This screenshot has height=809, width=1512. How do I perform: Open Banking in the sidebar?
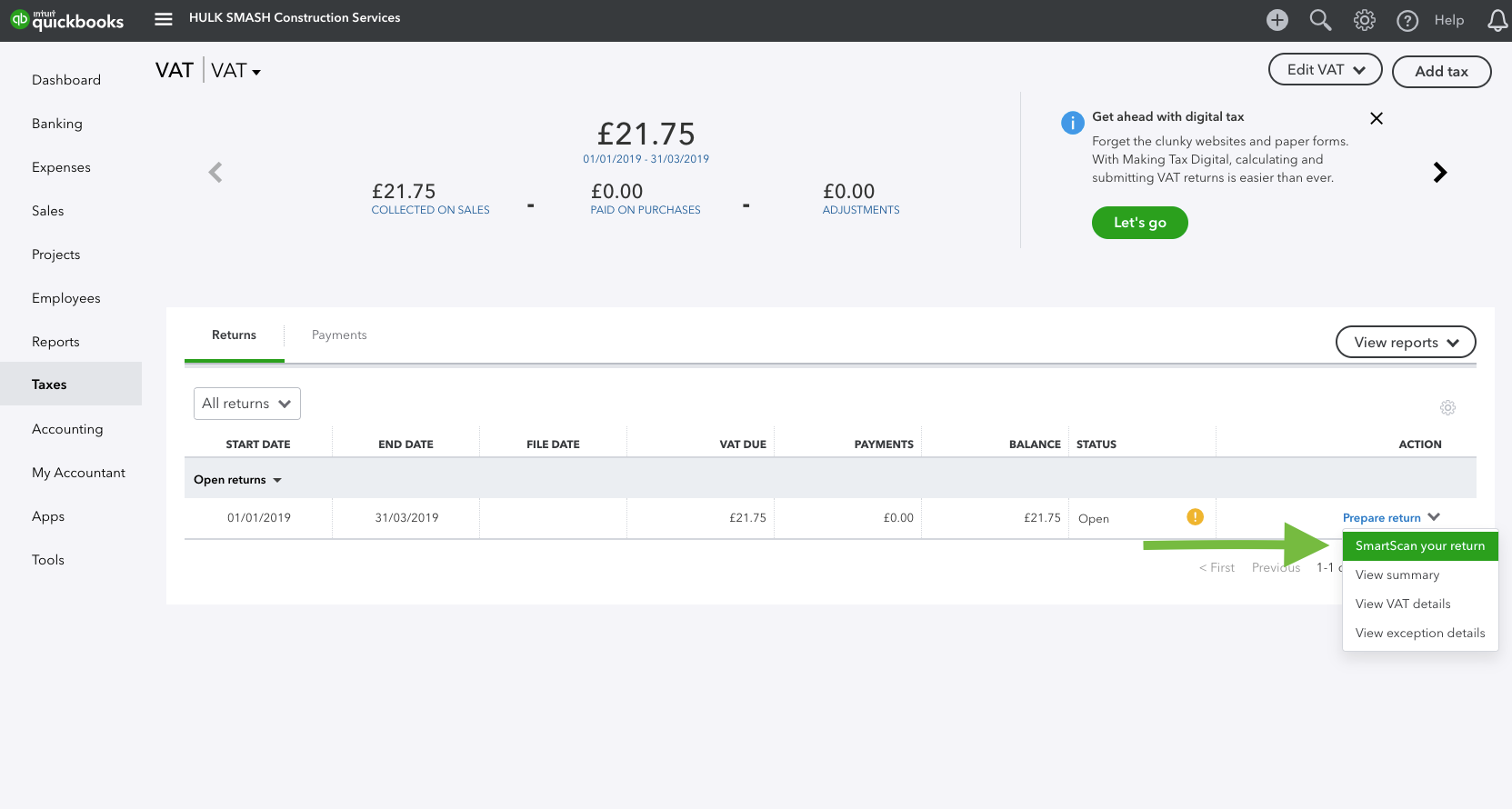pos(57,124)
